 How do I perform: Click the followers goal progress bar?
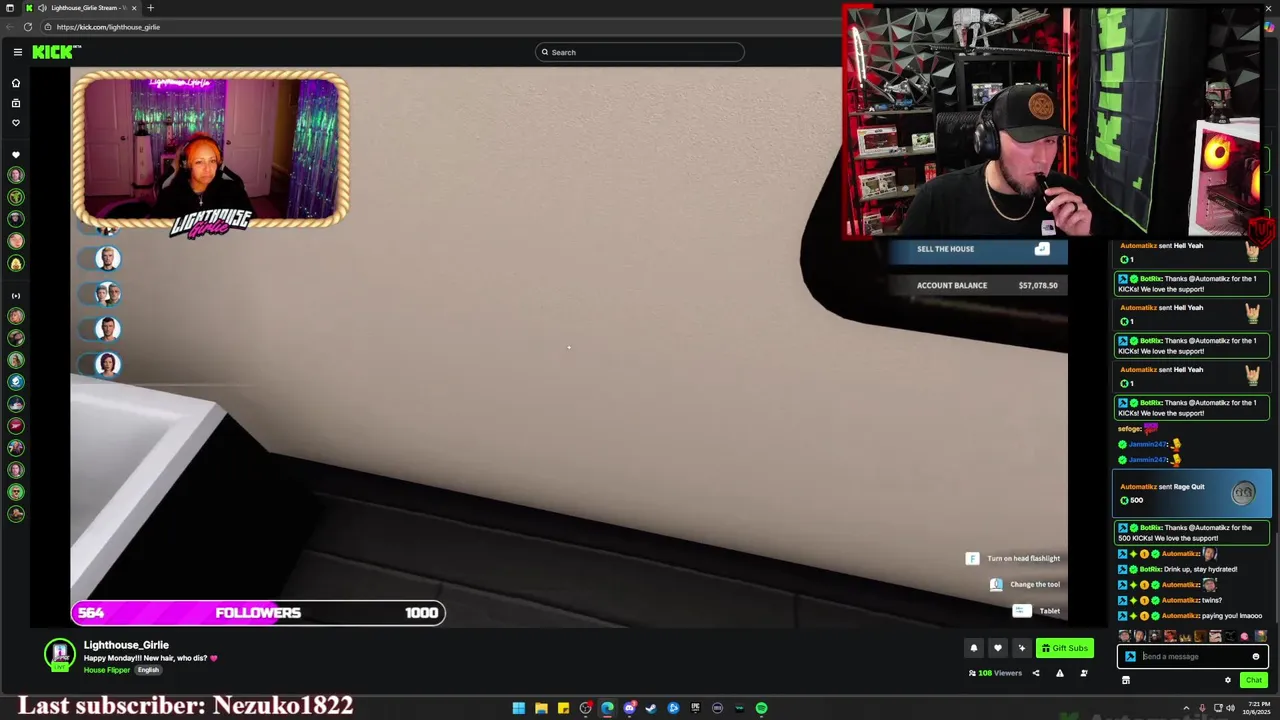coord(258,613)
